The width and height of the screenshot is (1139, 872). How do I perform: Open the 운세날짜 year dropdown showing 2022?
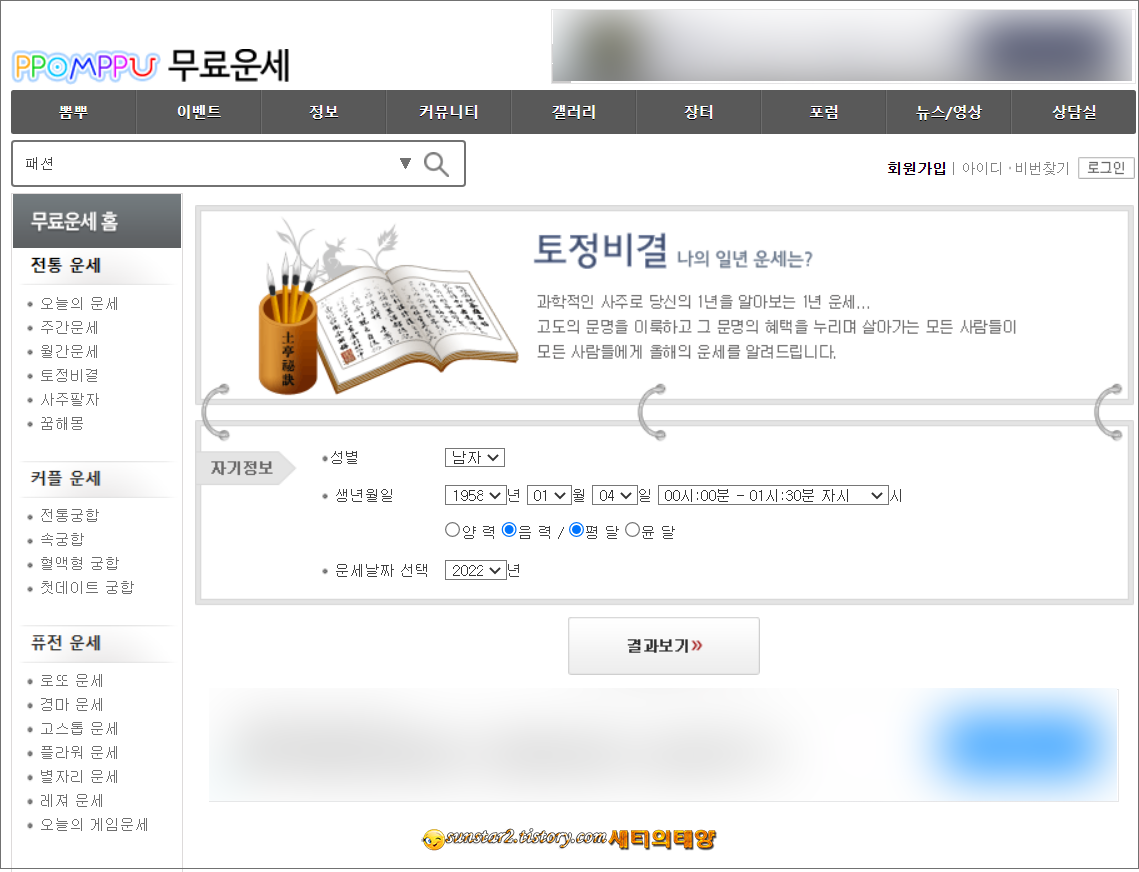(x=475, y=570)
